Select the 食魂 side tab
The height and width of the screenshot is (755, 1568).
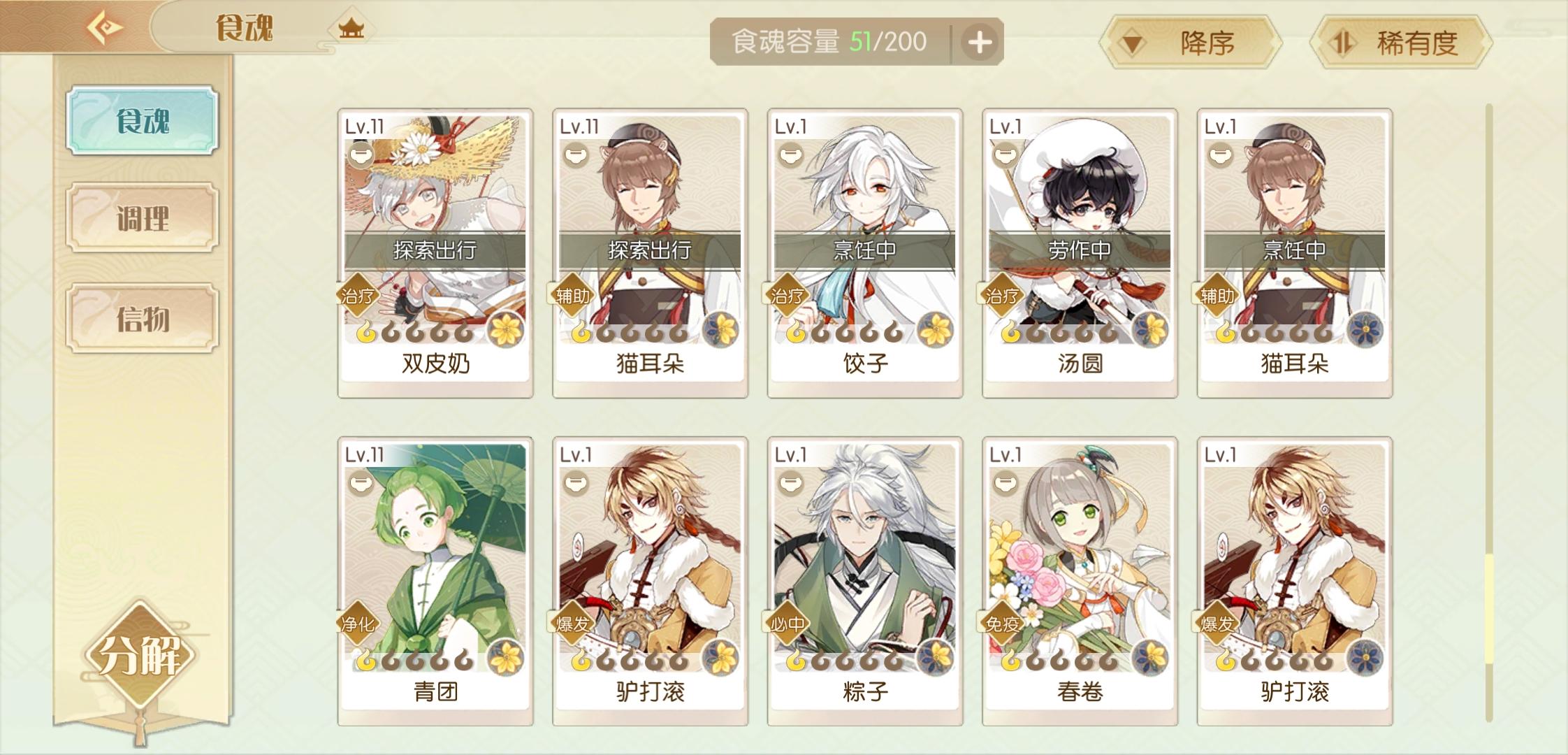(x=143, y=120)
